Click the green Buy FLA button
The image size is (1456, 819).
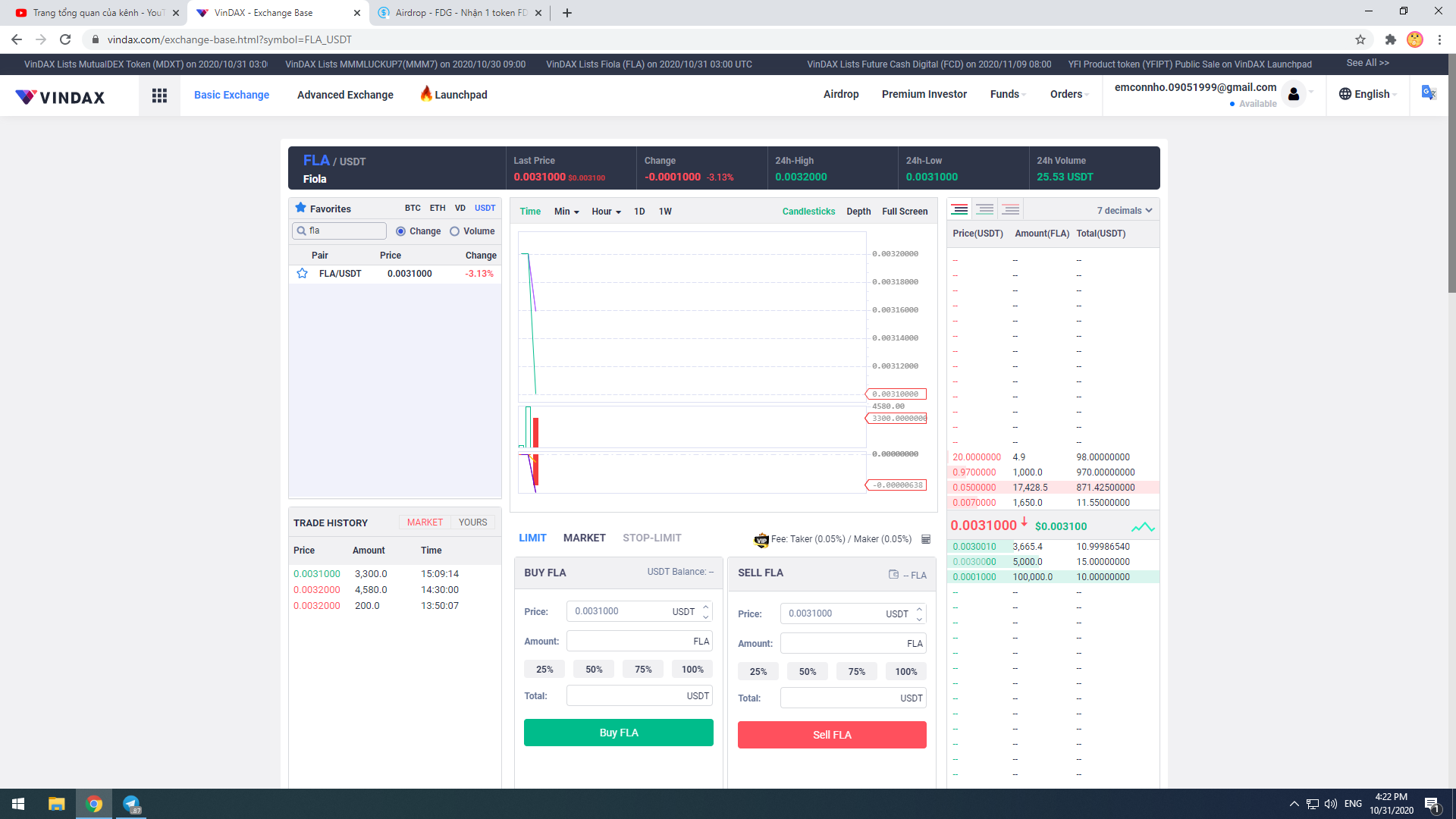[x=618, y=733]
